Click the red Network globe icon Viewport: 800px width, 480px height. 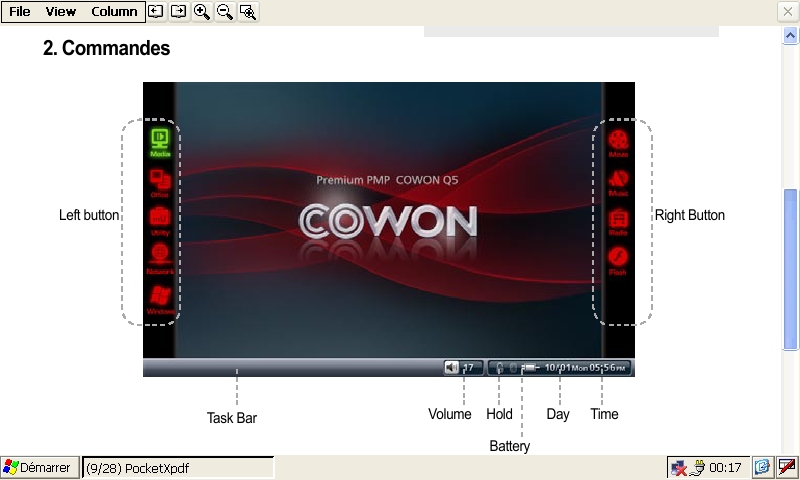(x=160, y=259)
